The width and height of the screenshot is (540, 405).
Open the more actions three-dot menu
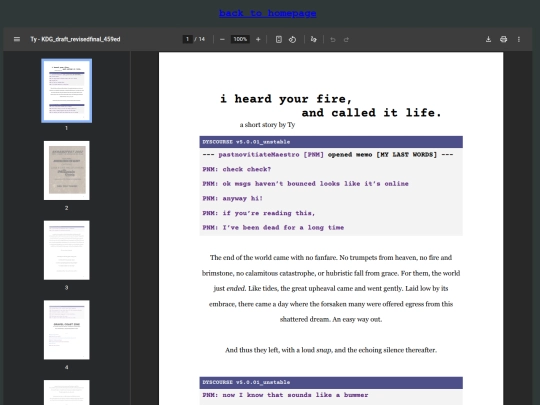[x=519, y=39]
